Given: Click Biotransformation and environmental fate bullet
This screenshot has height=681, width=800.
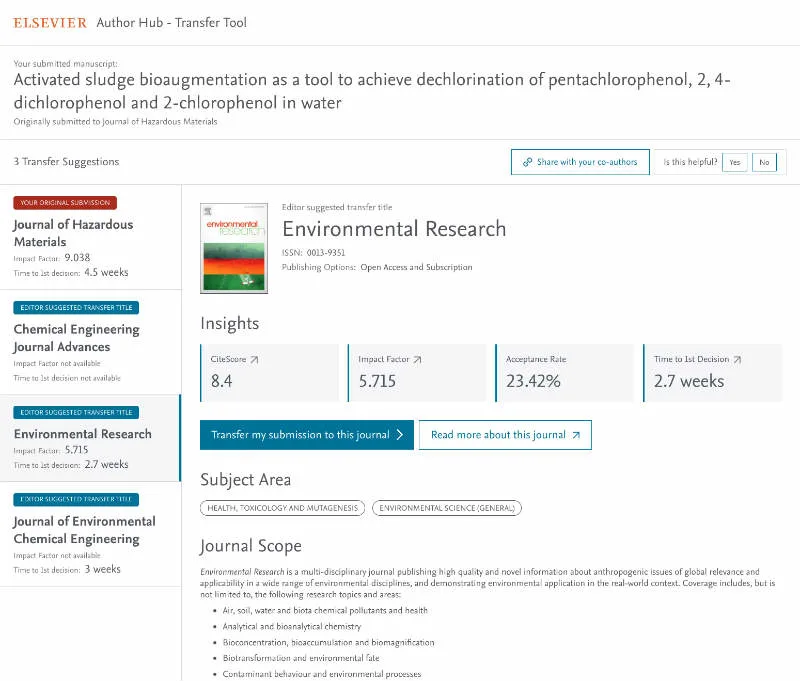Looking at the screenshot, I should (301, 658).
